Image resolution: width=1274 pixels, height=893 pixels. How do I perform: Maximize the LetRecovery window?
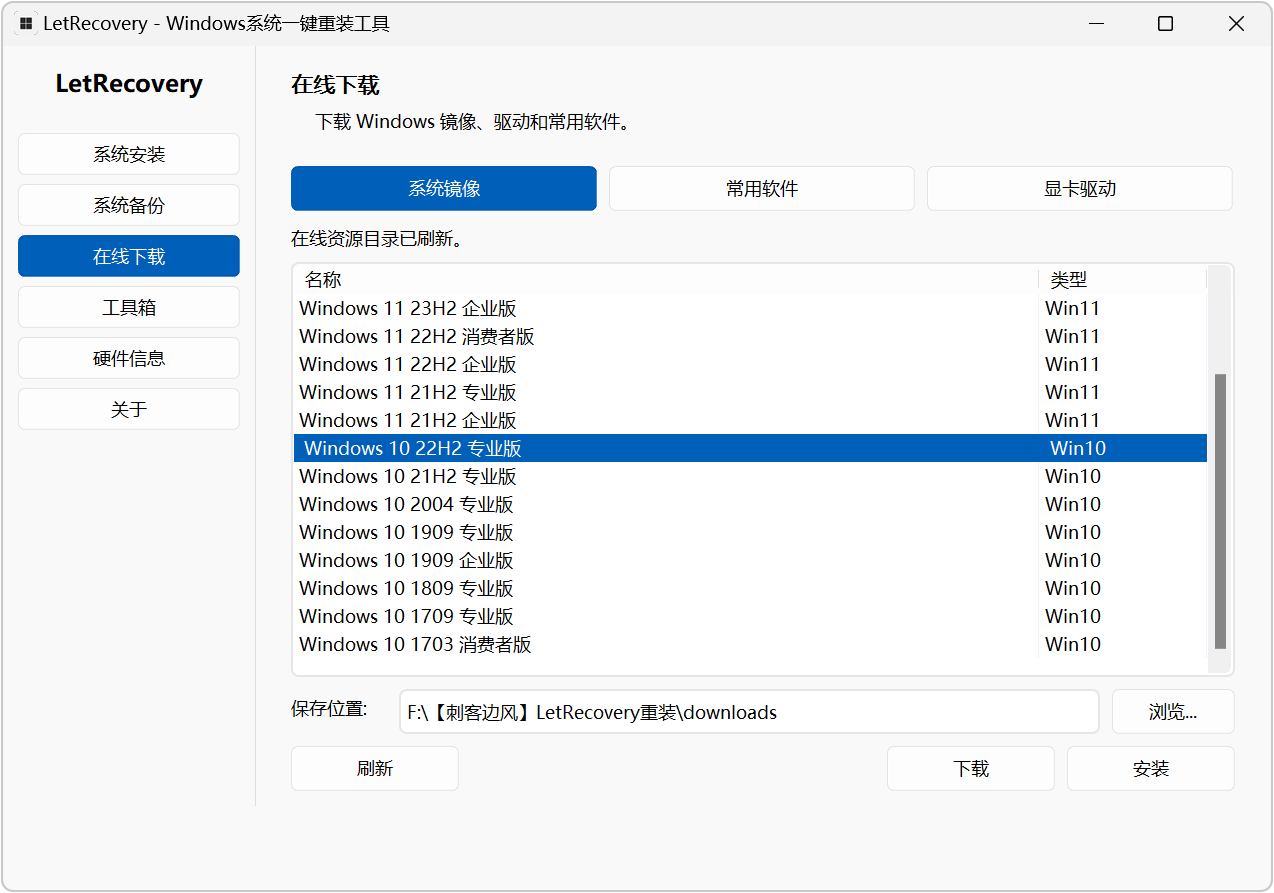click(1165, 24)
